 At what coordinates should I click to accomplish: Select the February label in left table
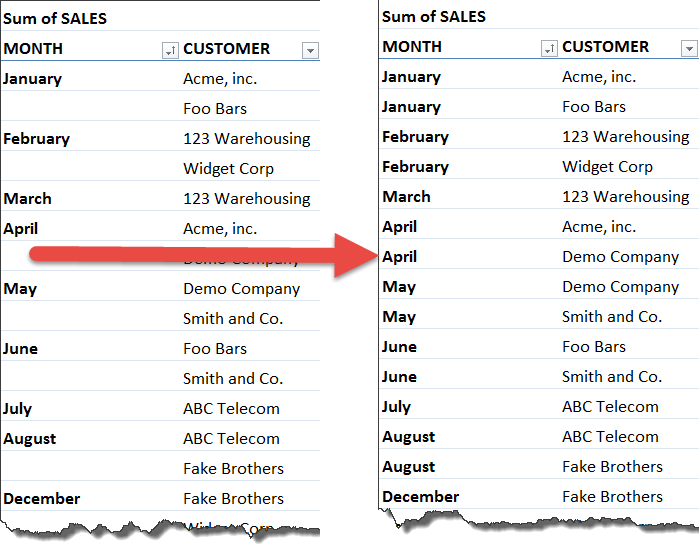[x=36, y=139]
